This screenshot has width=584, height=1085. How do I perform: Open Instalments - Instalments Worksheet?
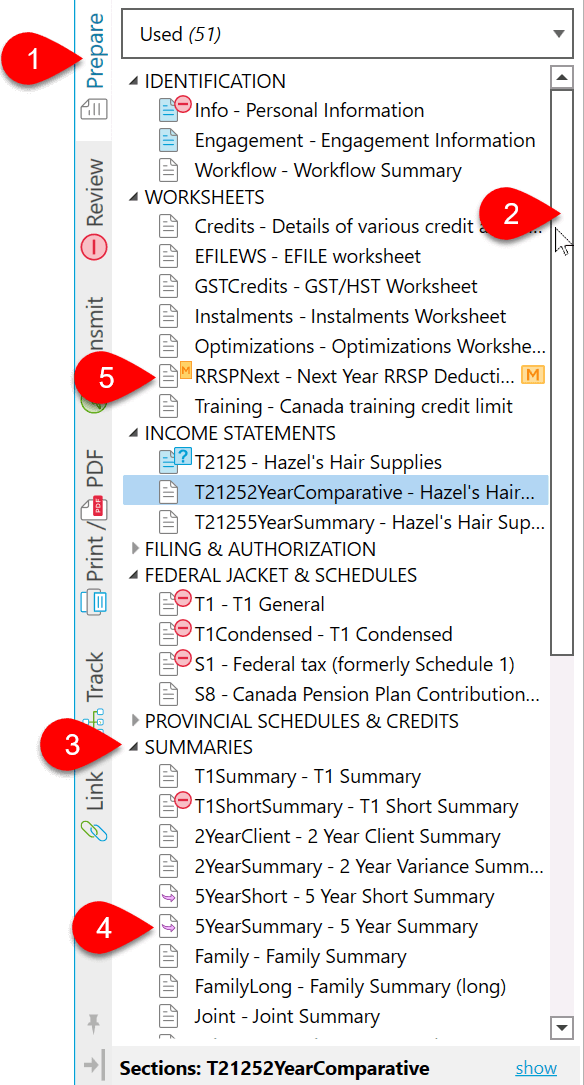coord(351,316)
